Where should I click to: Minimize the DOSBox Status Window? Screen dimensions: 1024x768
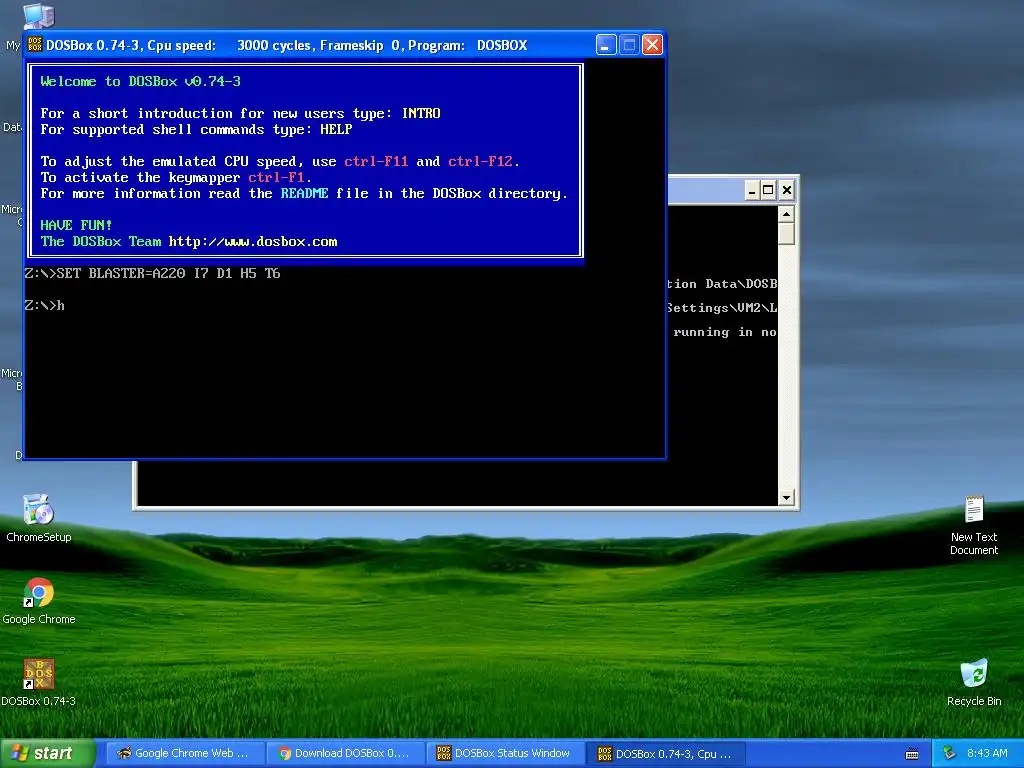point(752,190)
